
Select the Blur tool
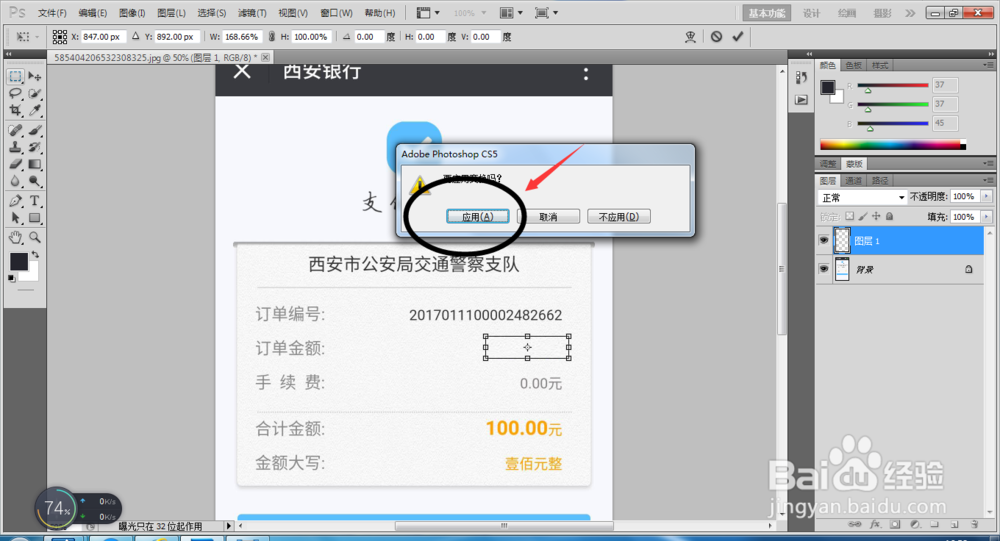click(15, 182)
